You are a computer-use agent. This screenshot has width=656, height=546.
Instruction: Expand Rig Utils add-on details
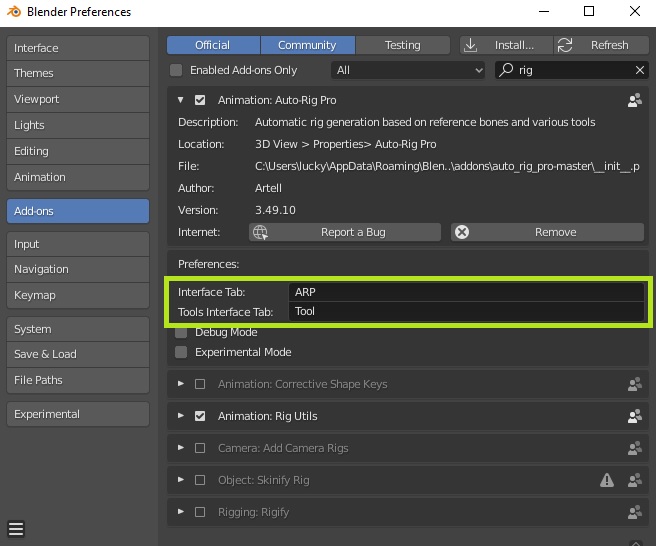[x=180, y=415]
